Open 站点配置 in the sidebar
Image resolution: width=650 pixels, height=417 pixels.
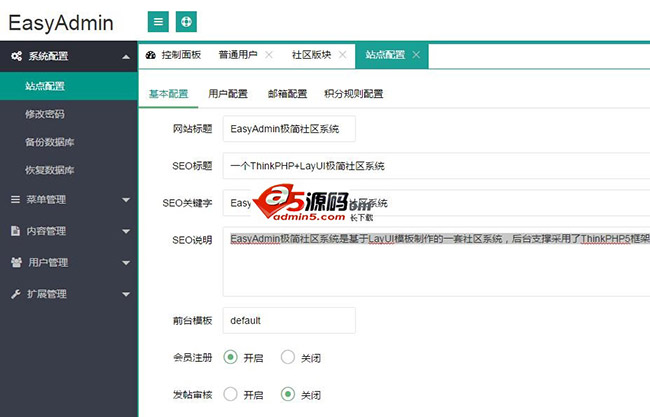(x=69, y=86)
